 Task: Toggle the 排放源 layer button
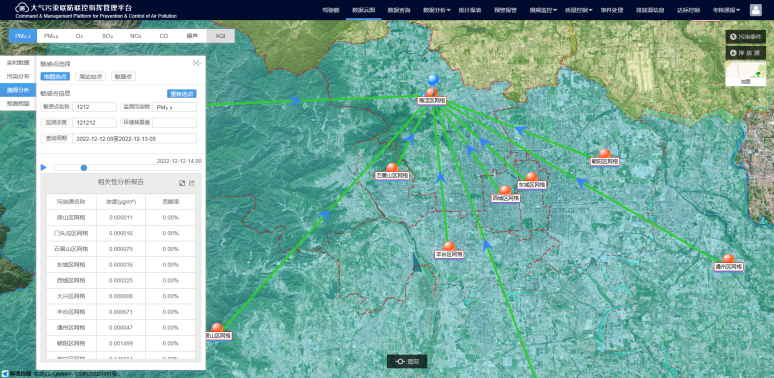pyautogui.click(x=745, y=53)
